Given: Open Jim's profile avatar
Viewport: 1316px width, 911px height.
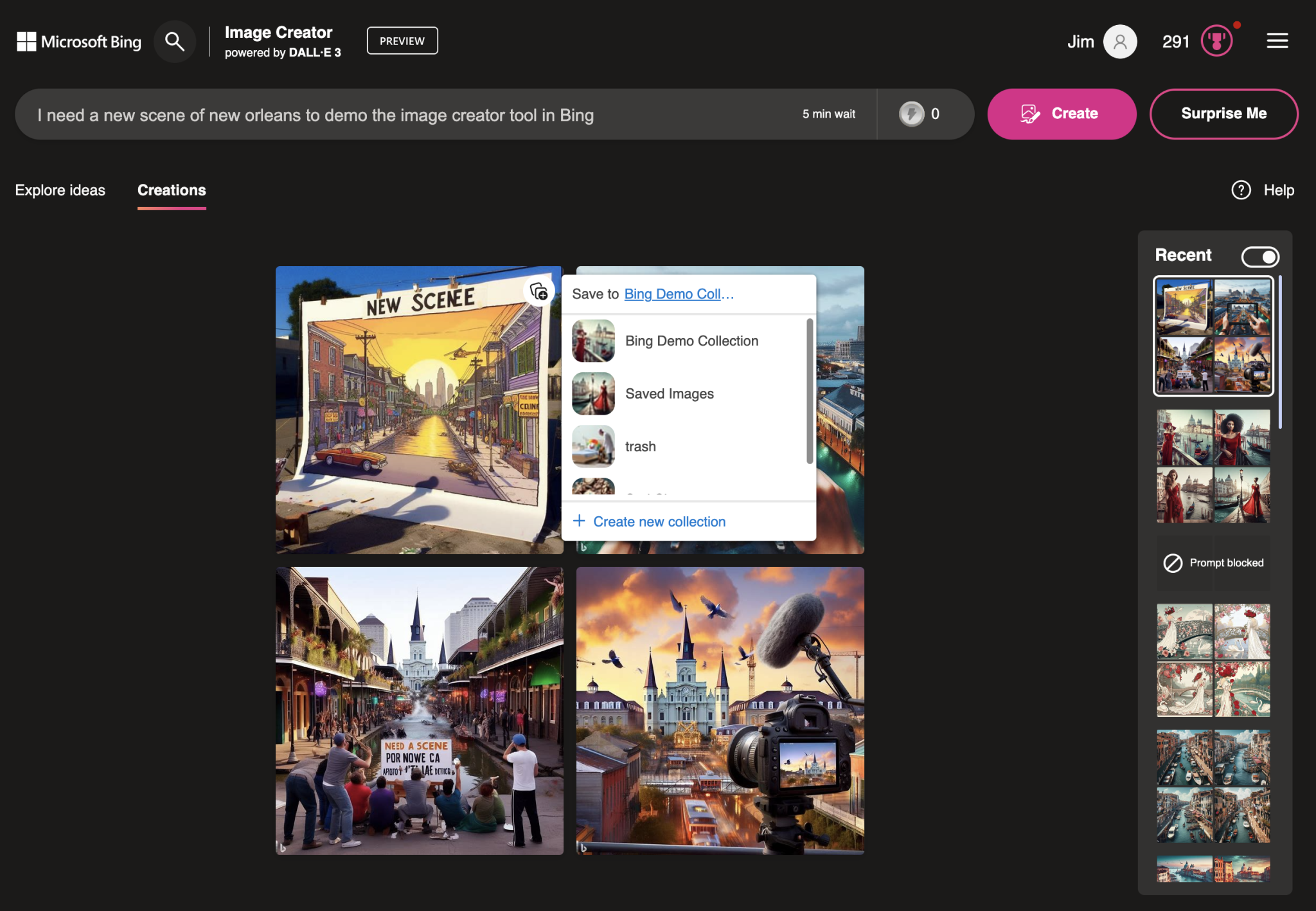Looking at the screenshot, I should pyautogui.click(x=1118, y=41).
